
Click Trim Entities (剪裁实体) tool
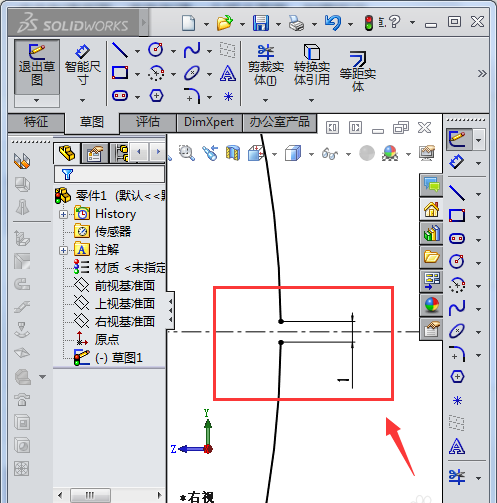point(266,65)
